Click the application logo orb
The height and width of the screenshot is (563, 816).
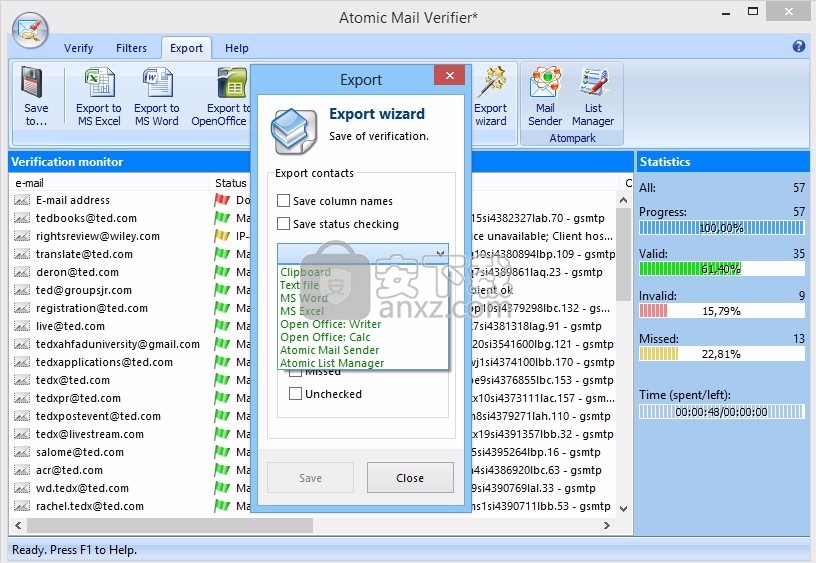(x=30, y=30)
